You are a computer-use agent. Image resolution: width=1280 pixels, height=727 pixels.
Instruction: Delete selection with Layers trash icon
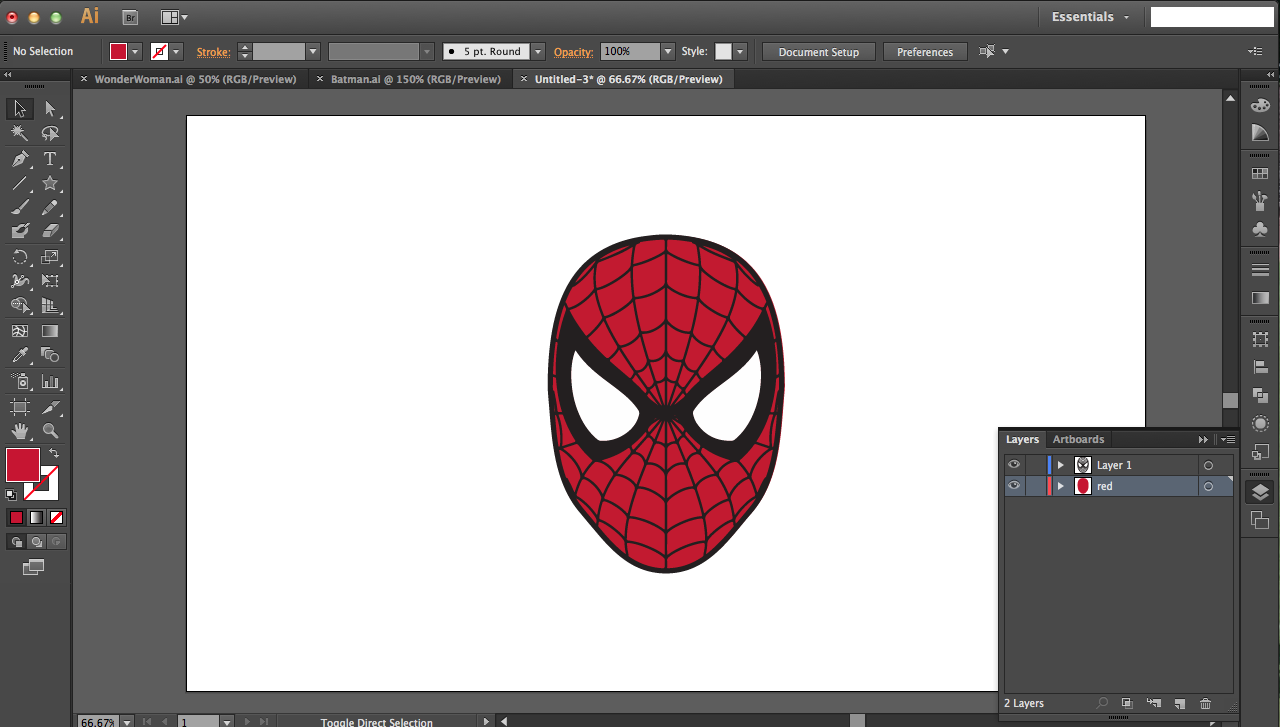(1205, 704)
